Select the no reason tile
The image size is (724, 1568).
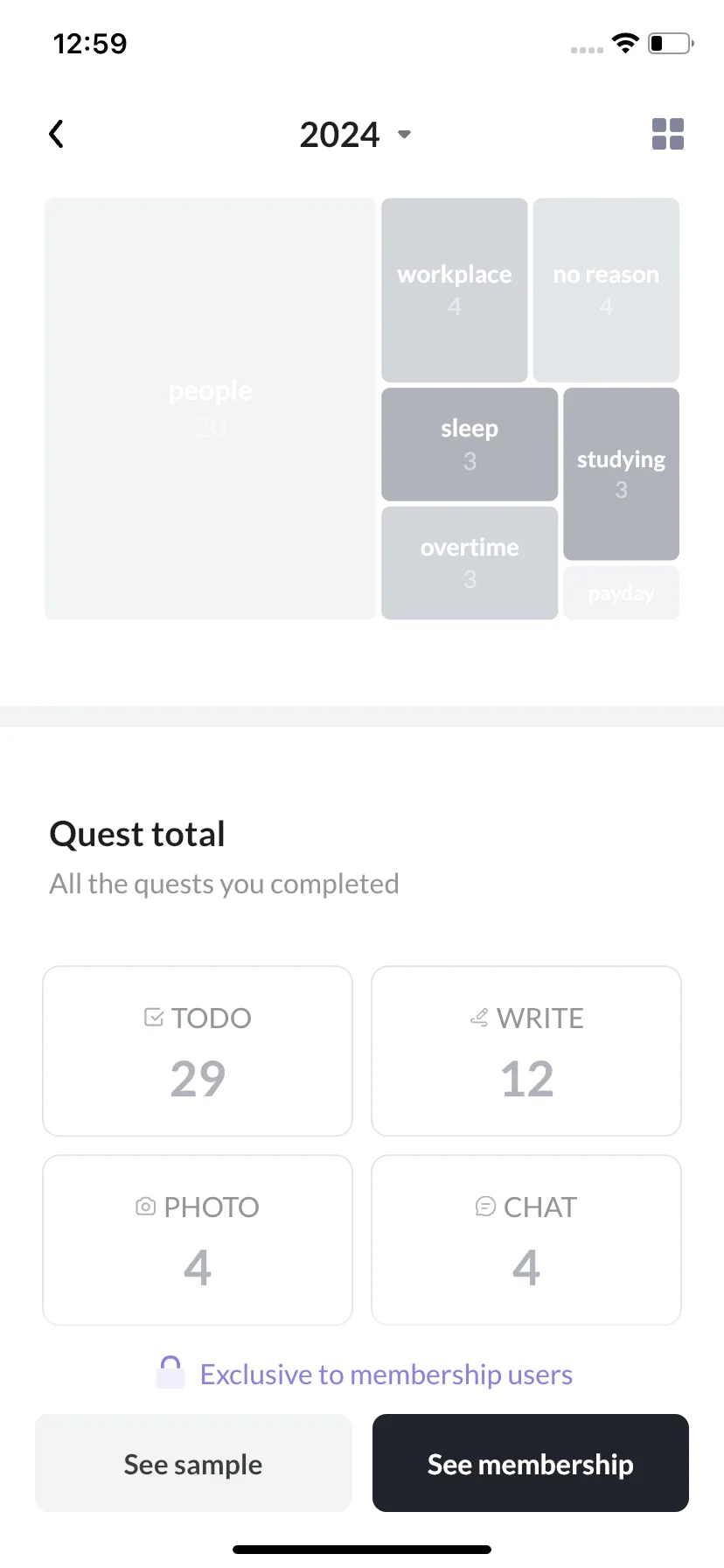click(606, 290)
